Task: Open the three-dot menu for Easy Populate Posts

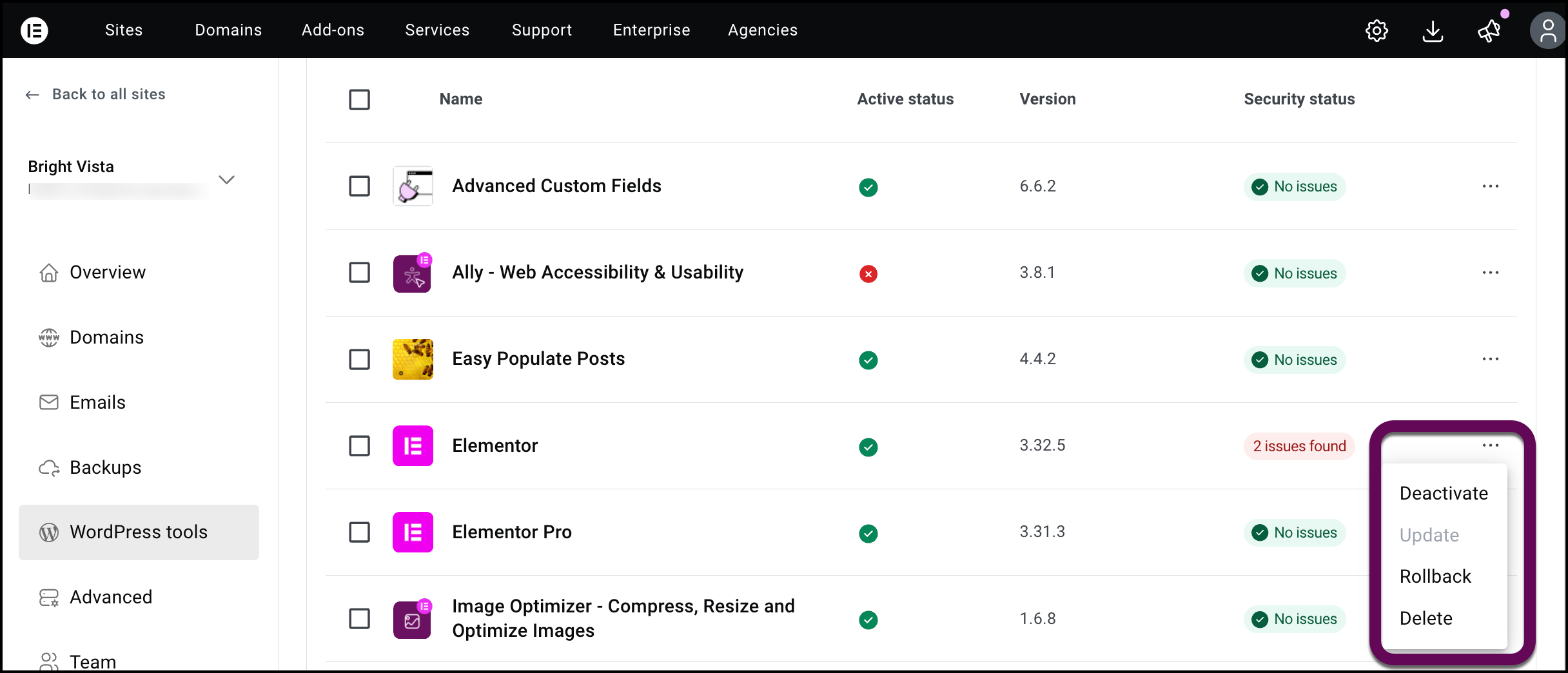Action: click(1490, 359)
